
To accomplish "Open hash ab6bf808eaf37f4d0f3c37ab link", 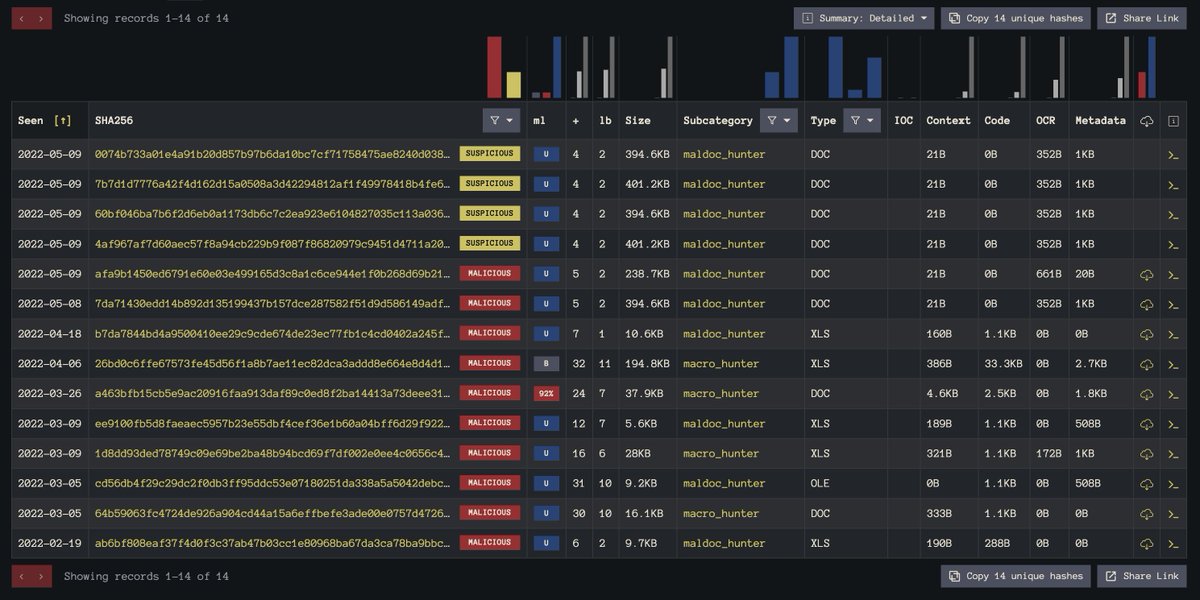I will pyautogui.click(x=272, y=544).
